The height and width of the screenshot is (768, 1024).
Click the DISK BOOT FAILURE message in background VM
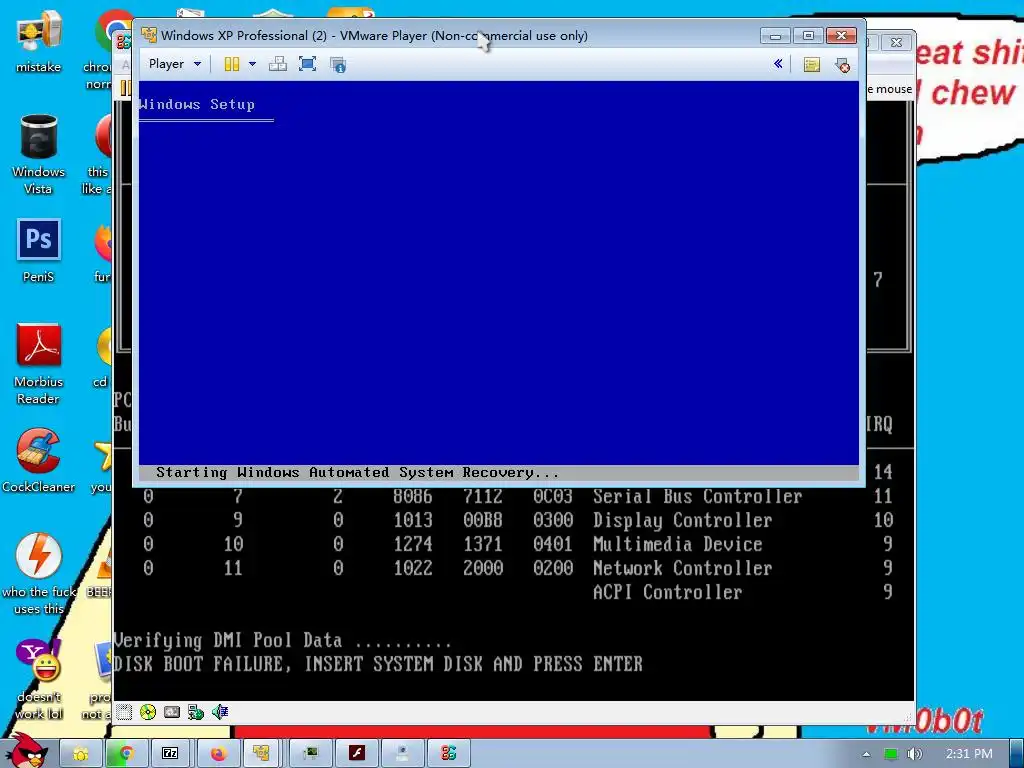coord(378,664)
